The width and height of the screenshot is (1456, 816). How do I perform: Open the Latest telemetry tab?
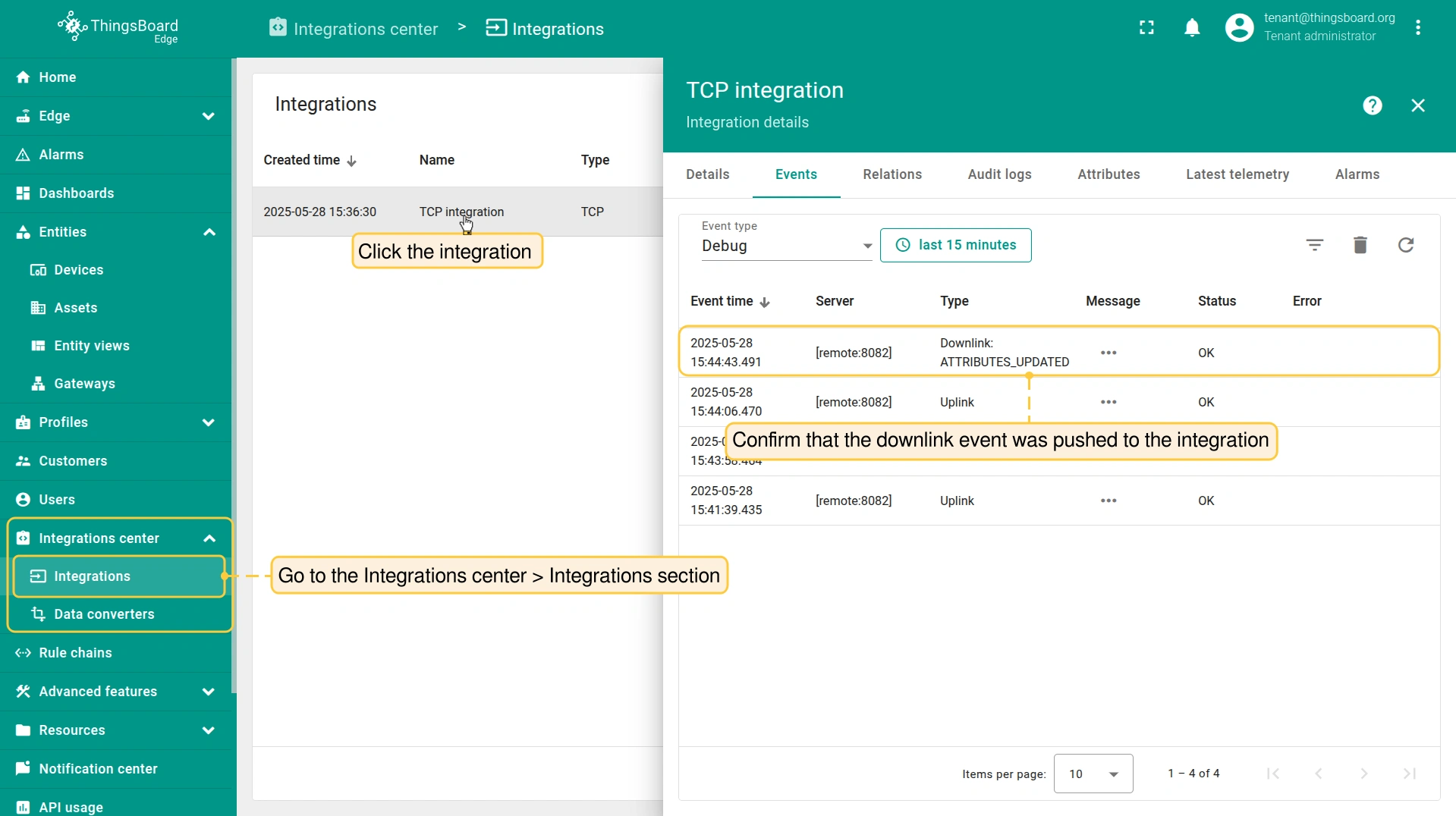tap(1237, 174)
